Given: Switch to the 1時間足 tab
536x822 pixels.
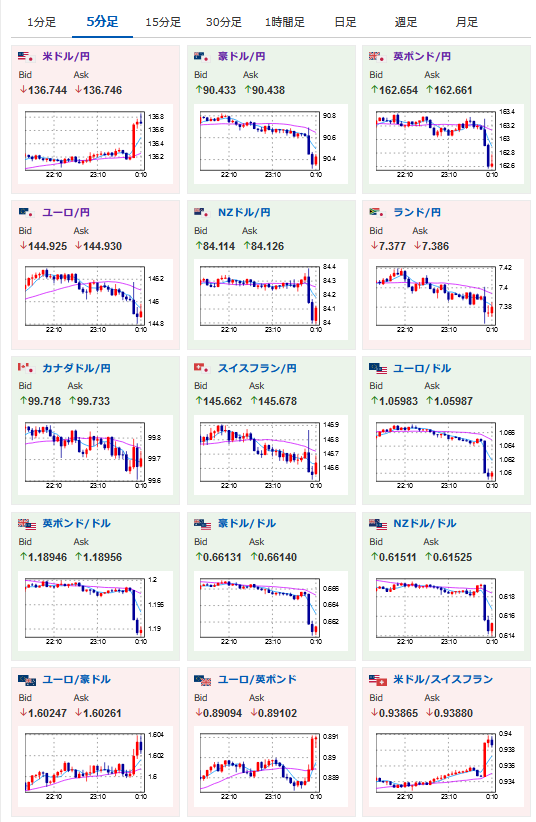Looking at the screenshot, I should click(285, 22).
